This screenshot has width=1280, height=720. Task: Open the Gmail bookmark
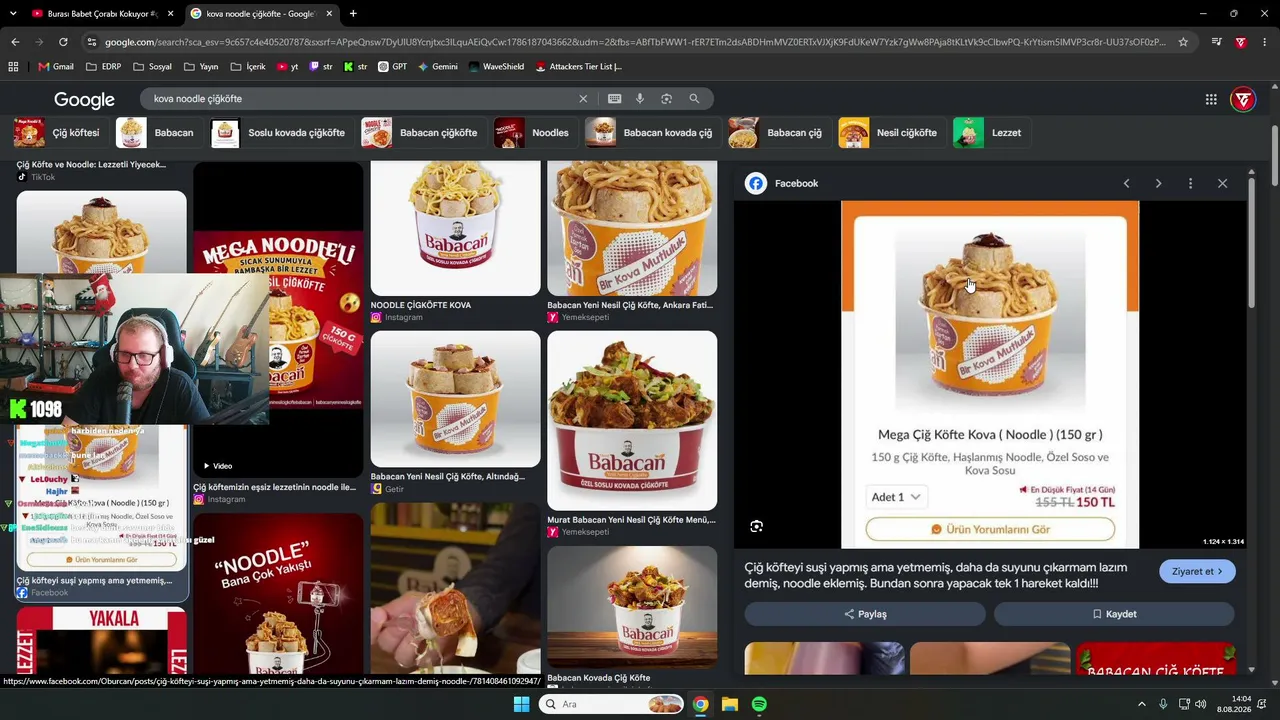56,67
